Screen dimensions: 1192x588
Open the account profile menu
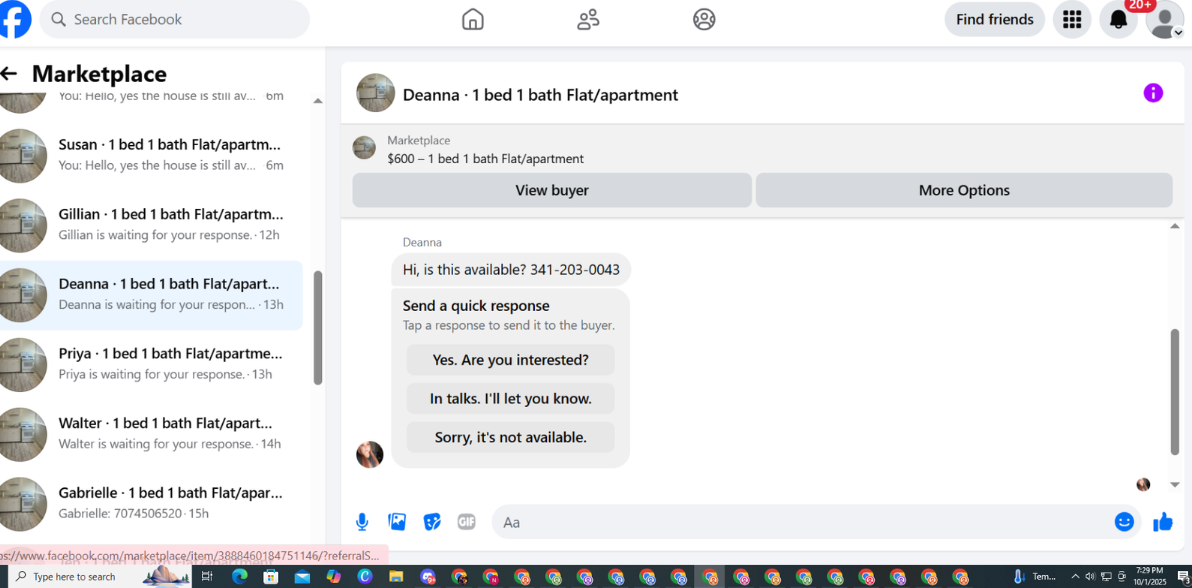1165,19
